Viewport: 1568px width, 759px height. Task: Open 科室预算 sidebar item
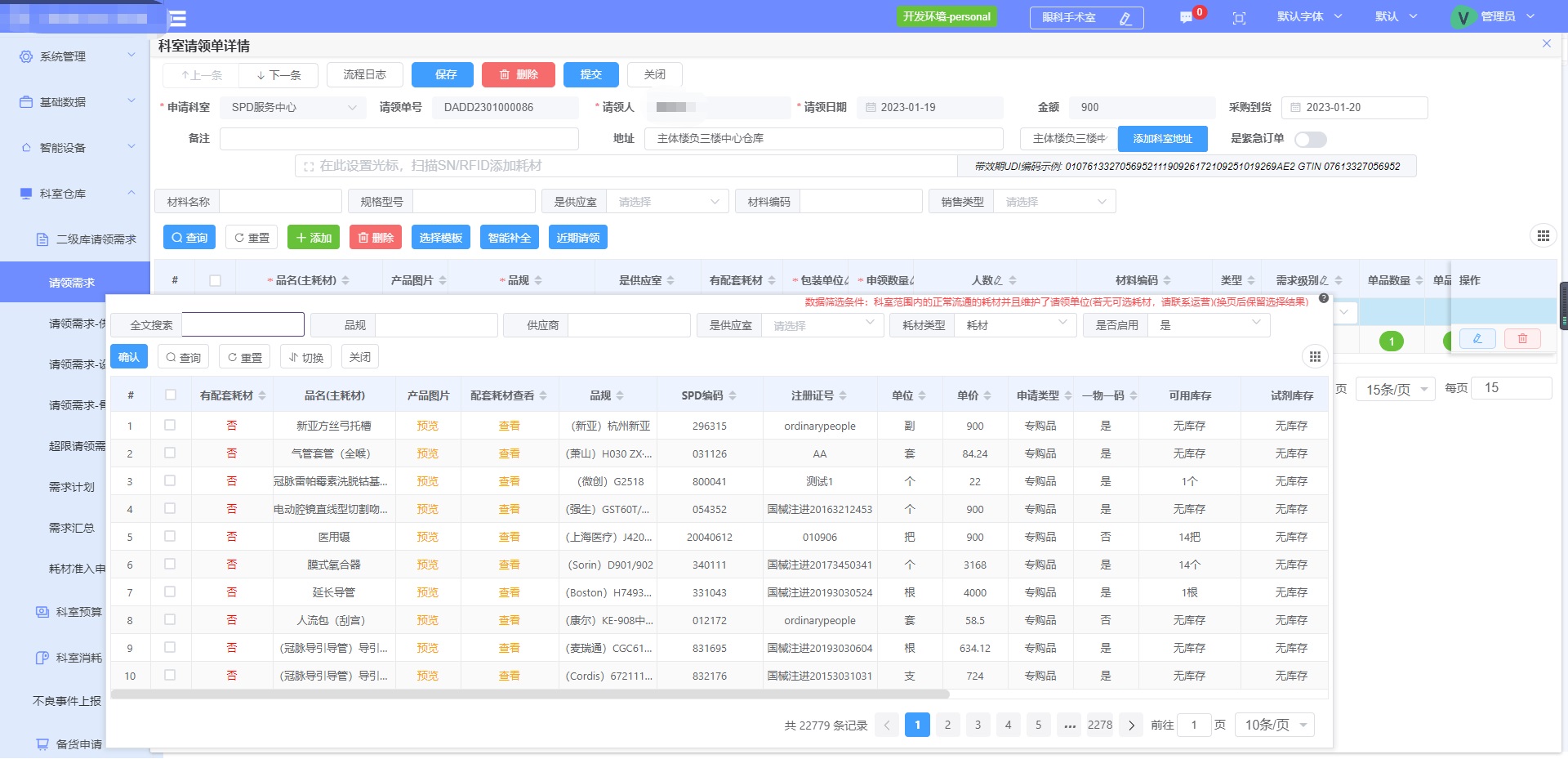[x=69, y=612]
